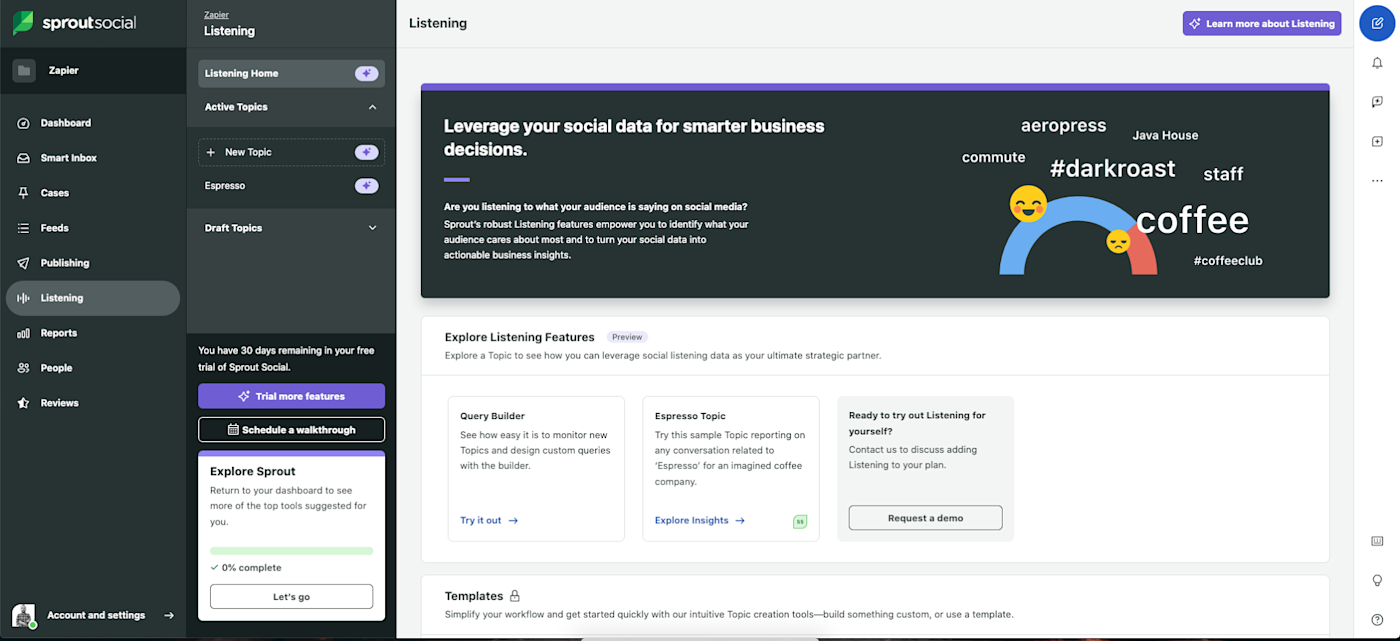This screenshot has height=641, width=1400.
Task: Click the #darkroast word in banner
Action: [x=1112, y=169]
